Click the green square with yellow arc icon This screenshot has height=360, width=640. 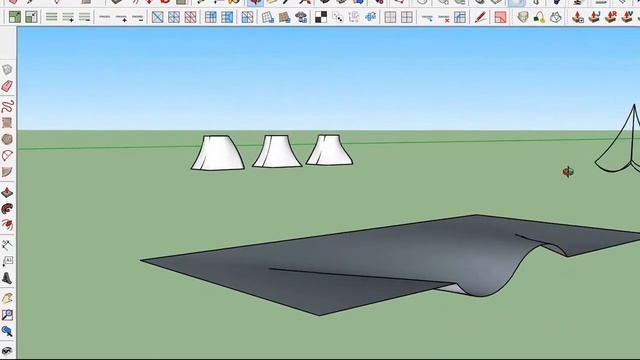(x=539, y=17)
